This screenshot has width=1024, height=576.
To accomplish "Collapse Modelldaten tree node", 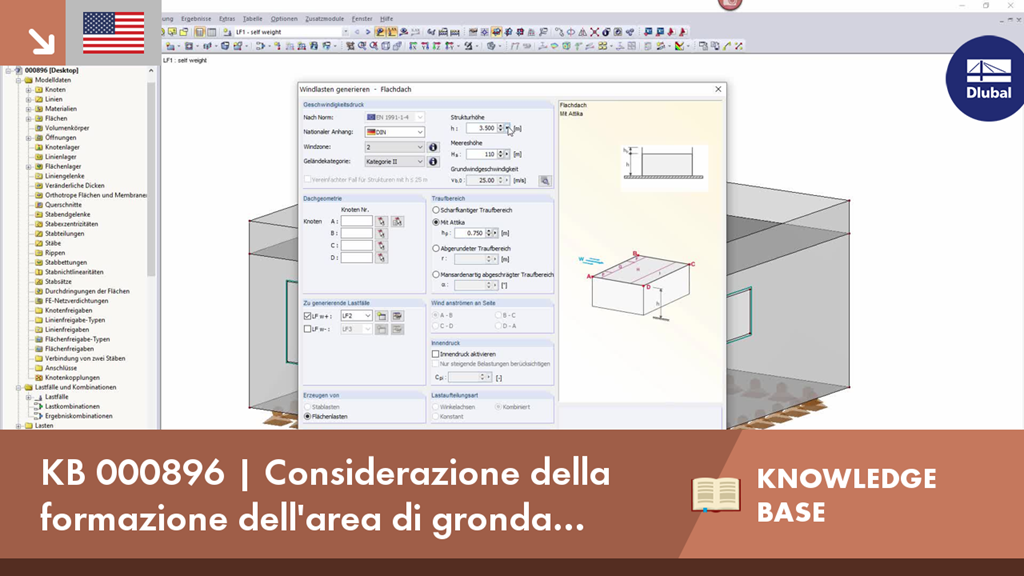I will point(19,80).
